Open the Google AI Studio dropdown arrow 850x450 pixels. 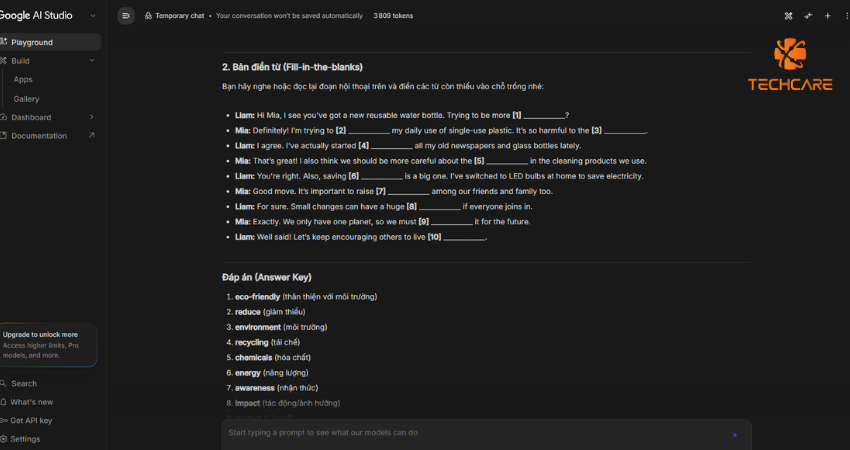[x=93, y=16]
